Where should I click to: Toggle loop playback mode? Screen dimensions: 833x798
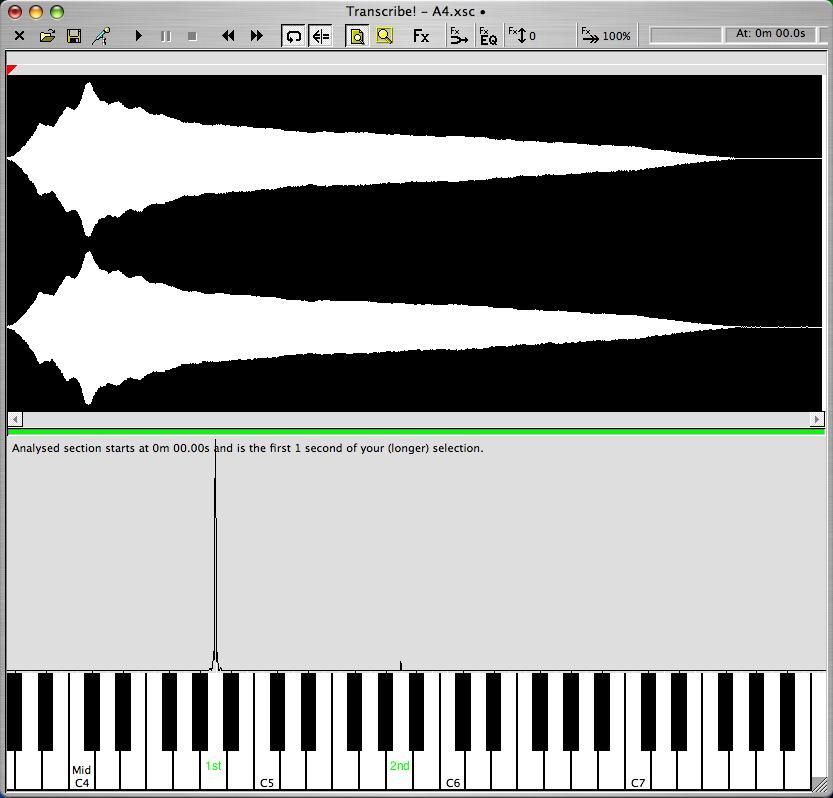click(x=293, y=36)
